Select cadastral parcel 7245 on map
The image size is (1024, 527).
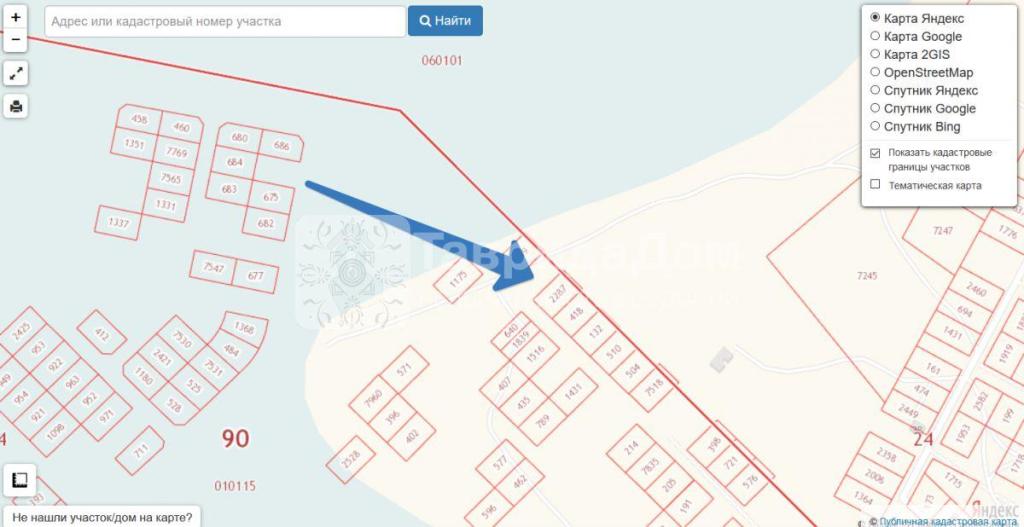(x=867, y=276)
